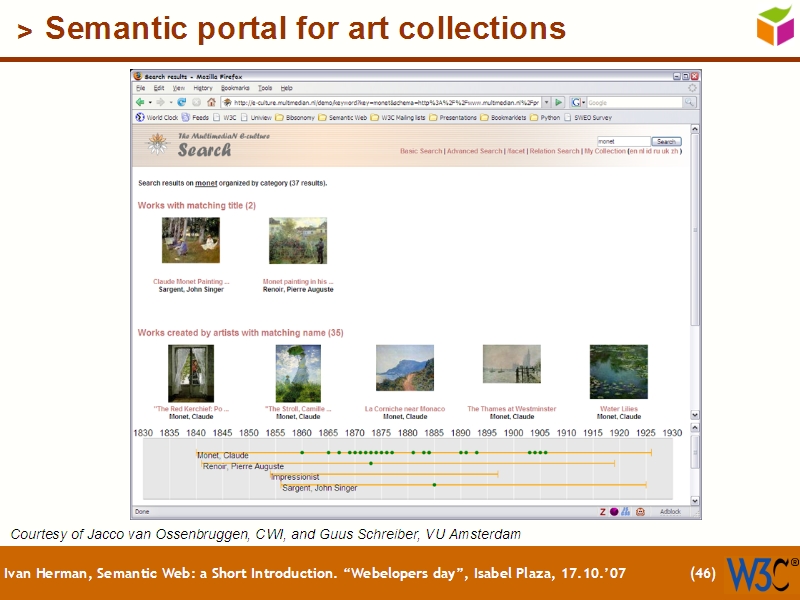Open the Bookmarks menu
The image size is (800, 600).
point(234,88)
